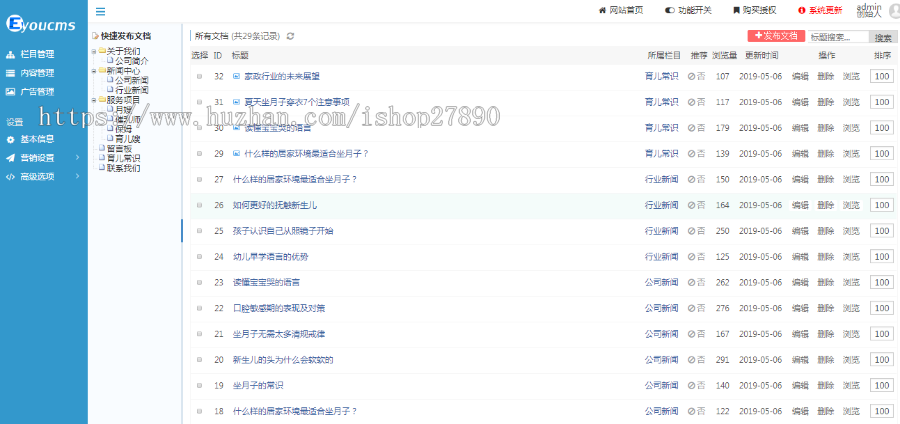
Task: Open 栏目管理 via its sitemap icon
Action: [x=10, y=55]
